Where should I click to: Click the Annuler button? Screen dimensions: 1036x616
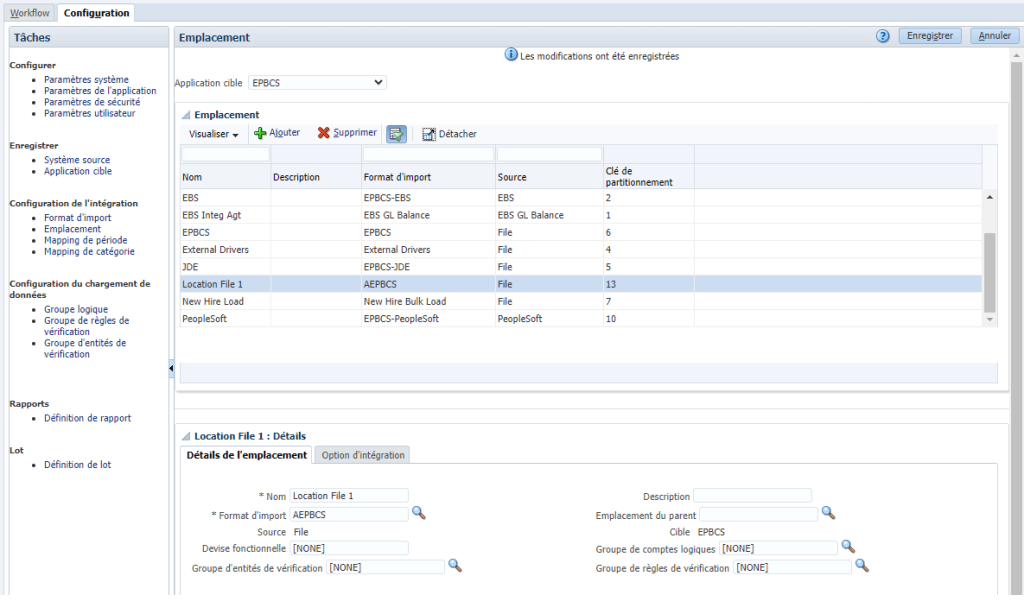994,36
